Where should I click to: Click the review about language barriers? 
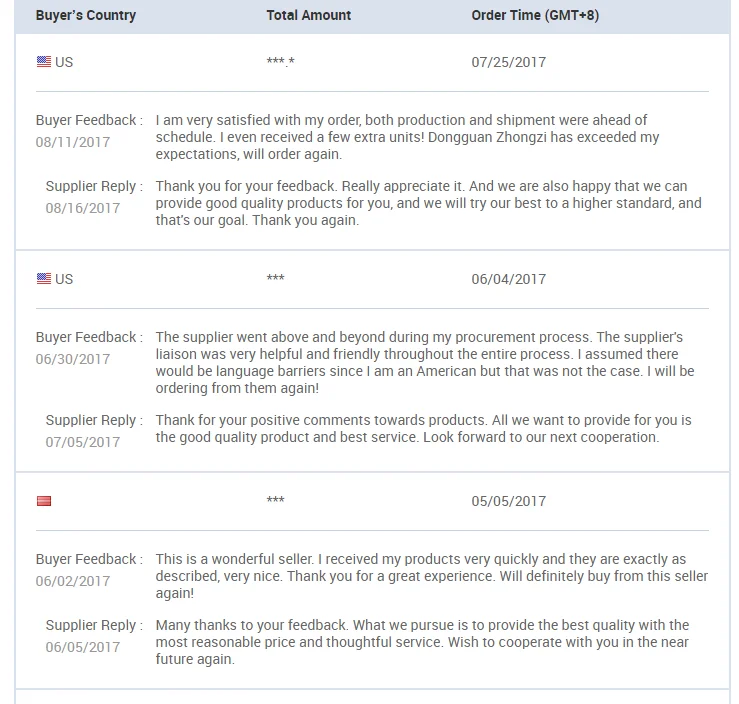(425, 362)
